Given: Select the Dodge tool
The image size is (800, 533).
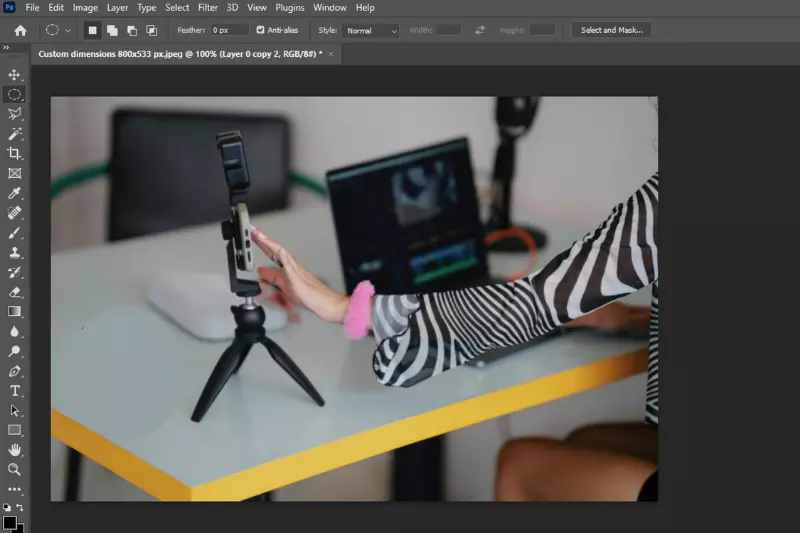Looking at the screenshot, I should [x=14, y=351].
